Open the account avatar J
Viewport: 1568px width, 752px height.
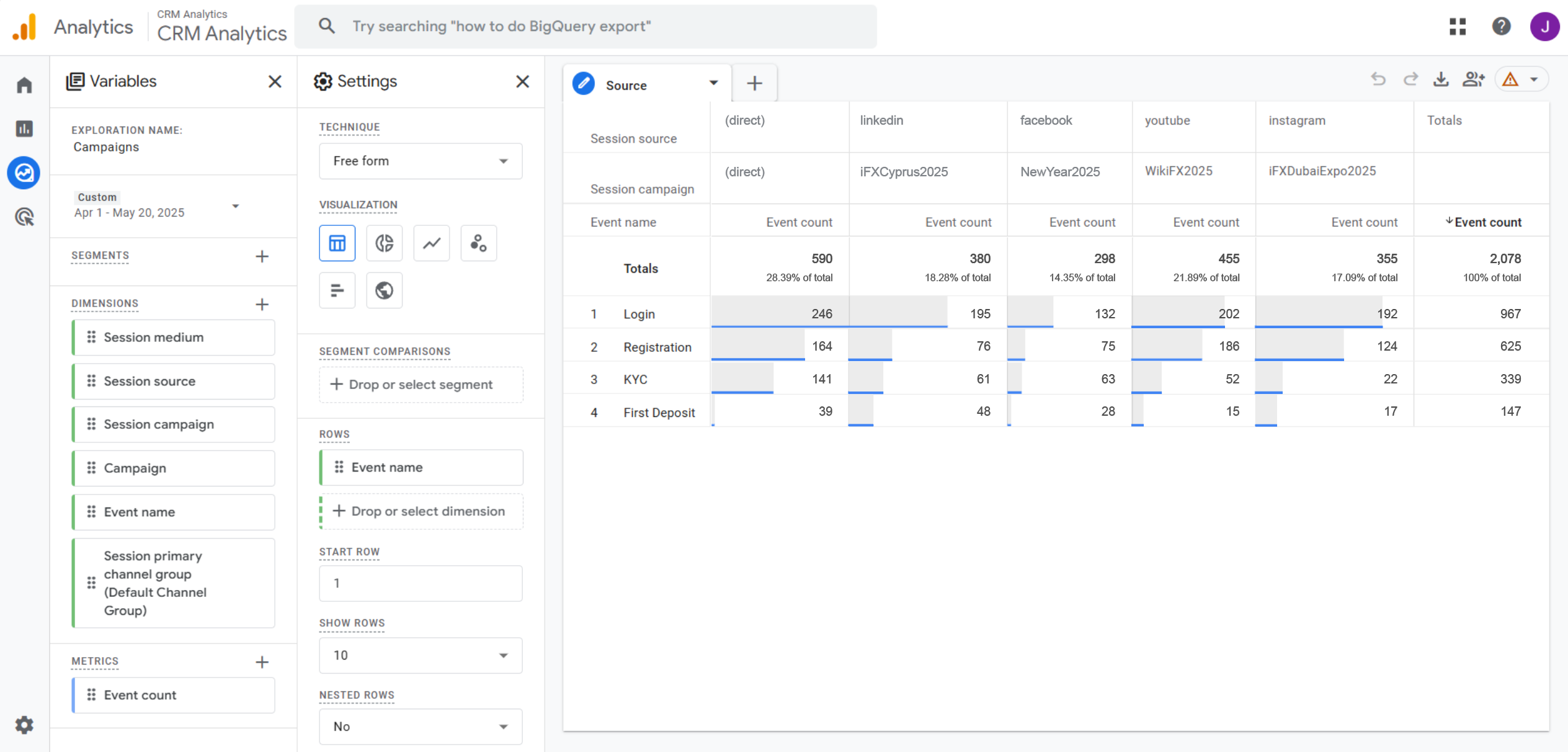1544,26
